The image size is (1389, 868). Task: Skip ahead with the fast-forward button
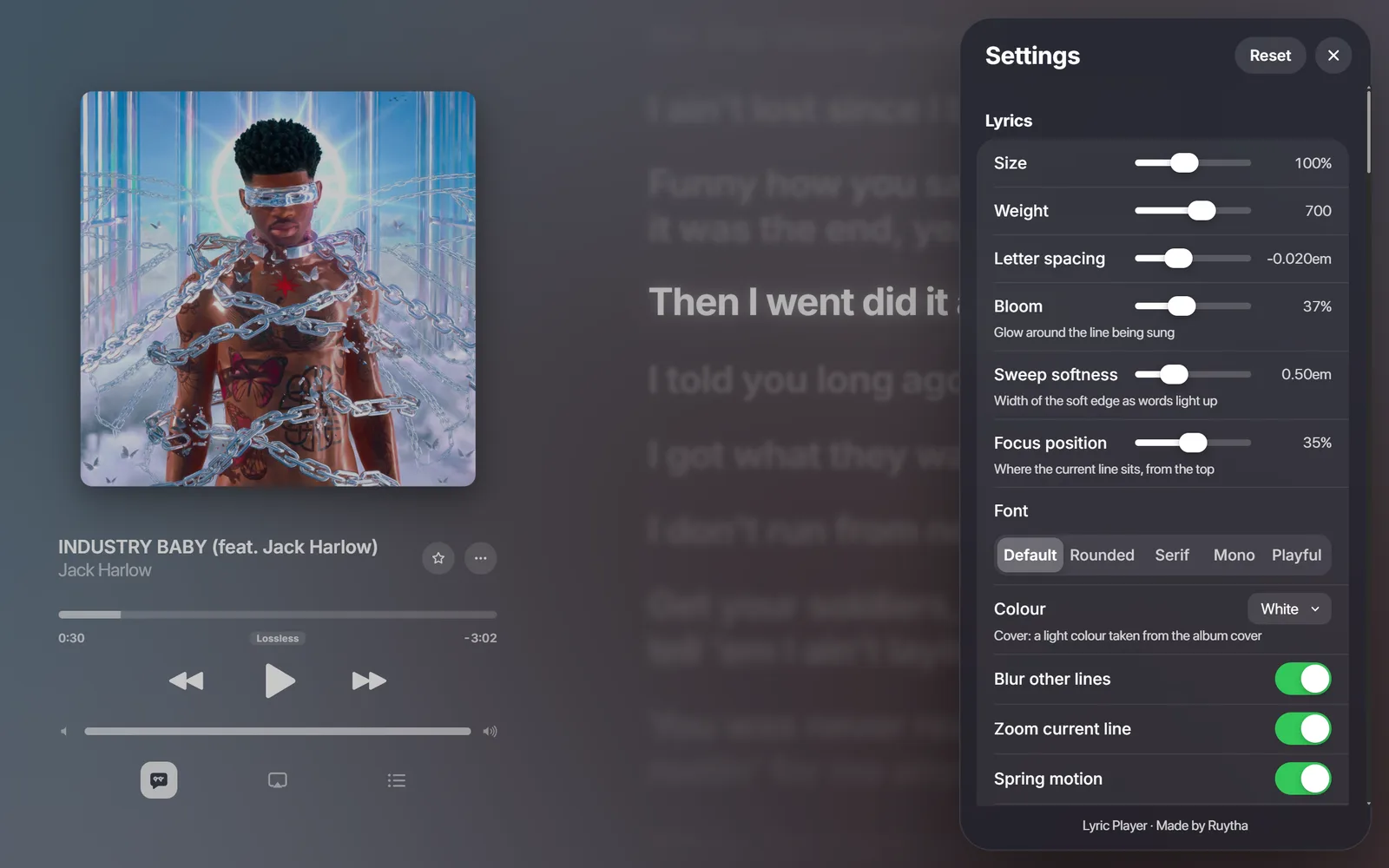(369, 681)
